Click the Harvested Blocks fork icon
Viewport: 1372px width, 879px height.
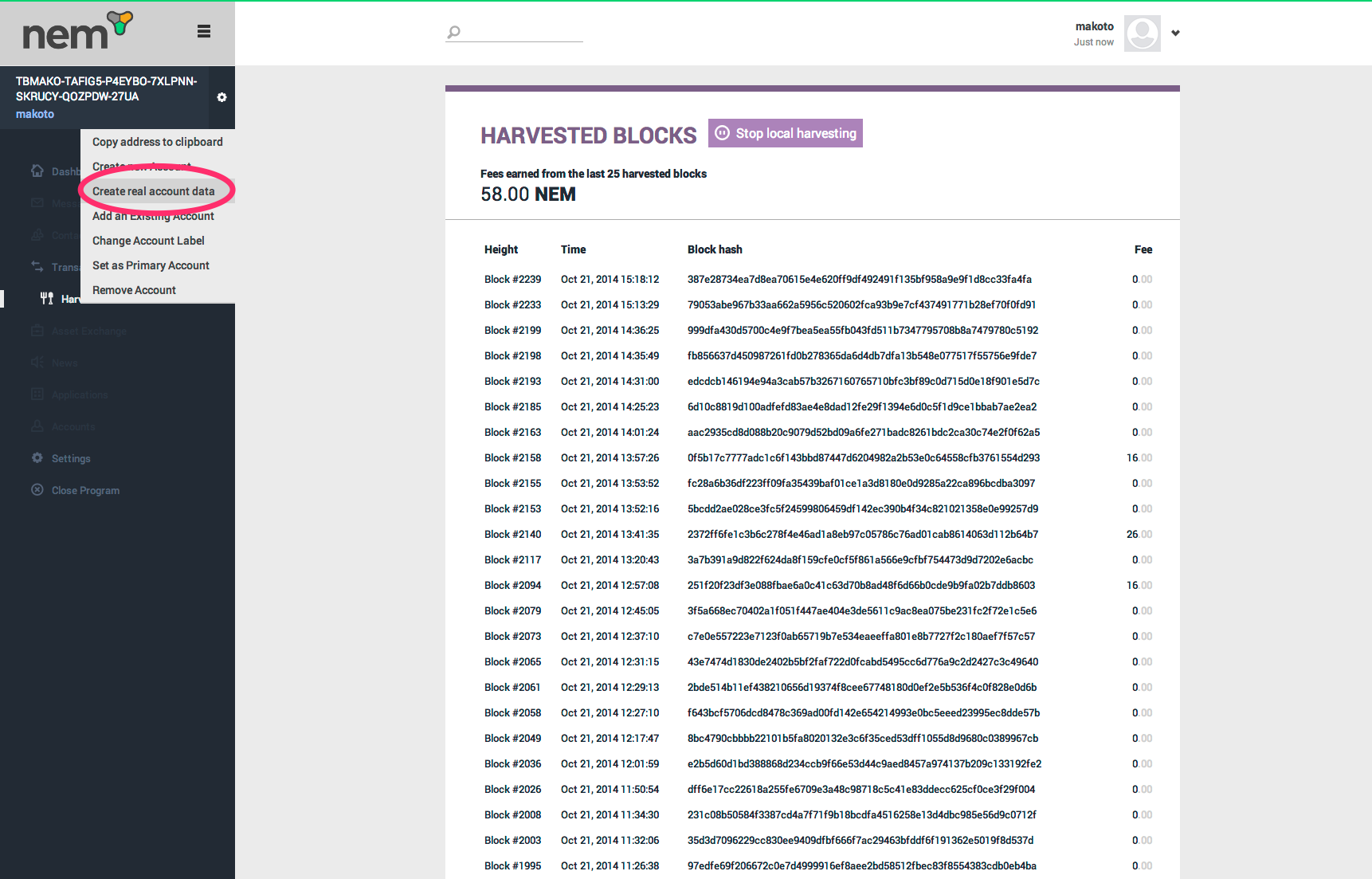pos(47,298)
